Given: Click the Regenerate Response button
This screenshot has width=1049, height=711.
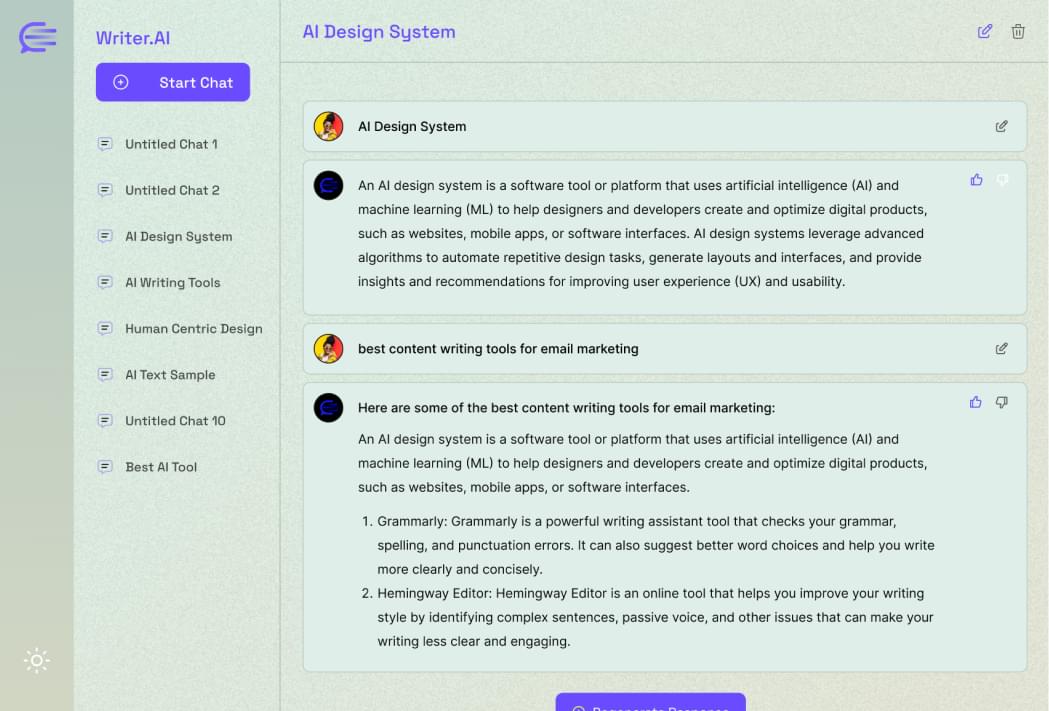Looking at the screenshot, I should [650, 703].
